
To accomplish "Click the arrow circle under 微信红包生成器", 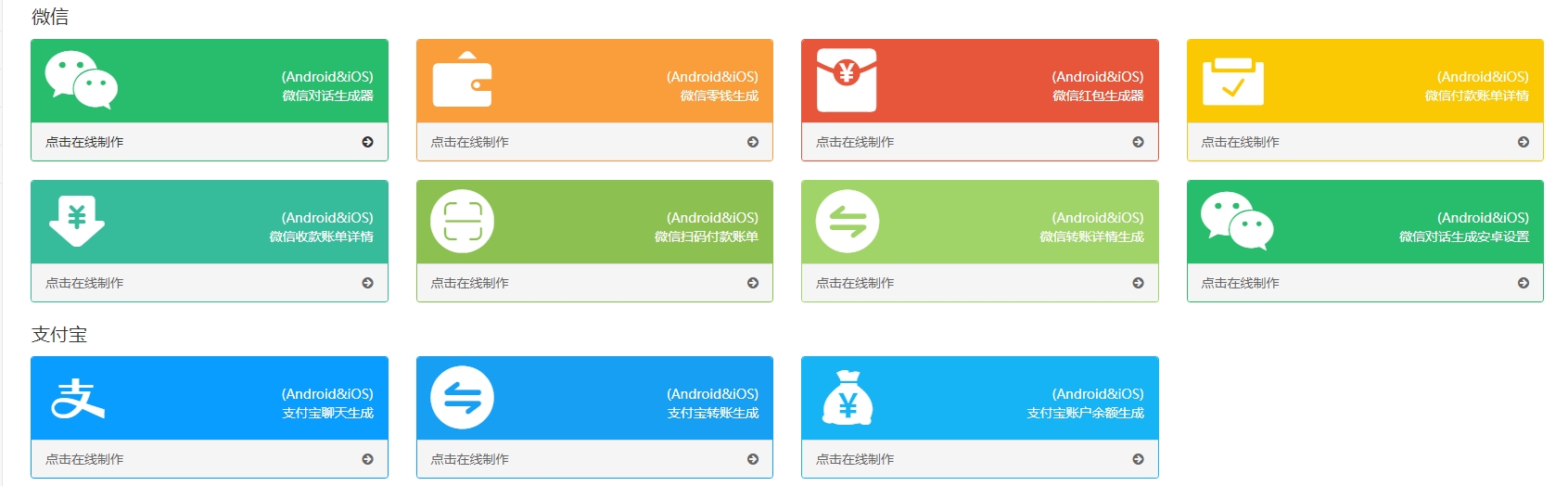I will click(1138, 142).
